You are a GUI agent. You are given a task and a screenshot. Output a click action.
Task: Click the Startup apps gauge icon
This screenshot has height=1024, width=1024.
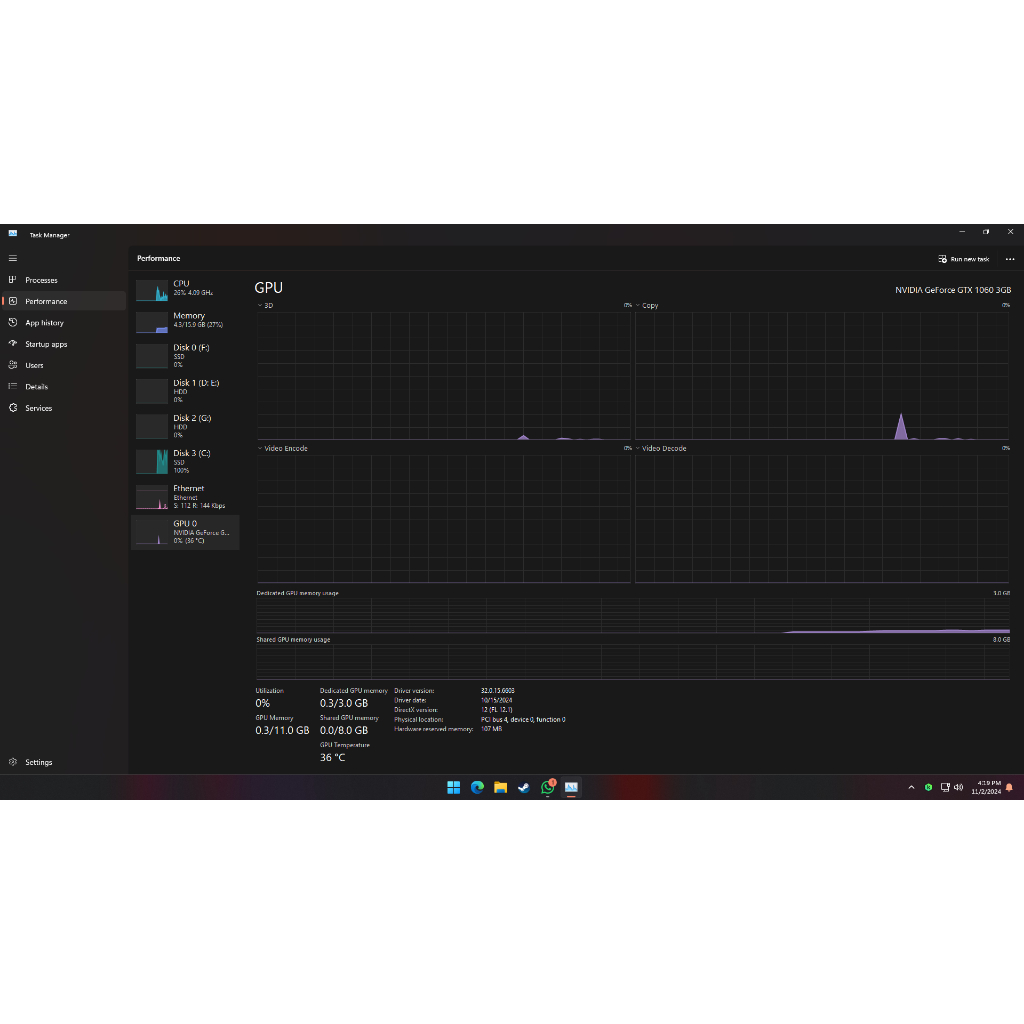tap(12, 344)
